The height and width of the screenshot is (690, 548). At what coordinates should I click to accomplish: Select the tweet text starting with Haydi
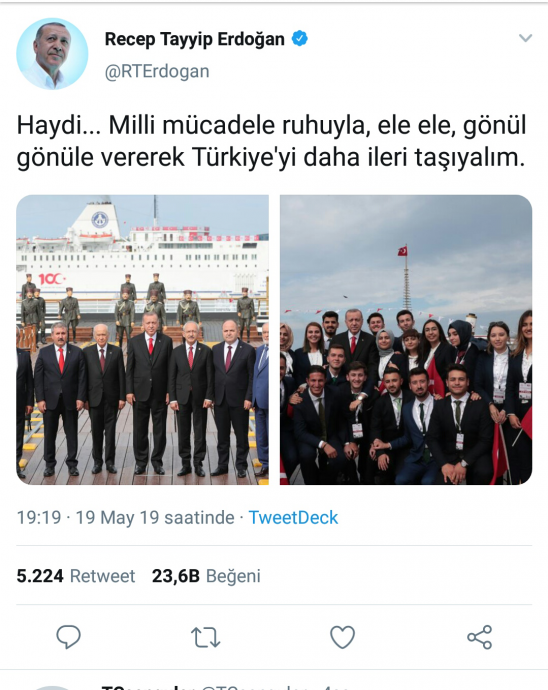pyautogui.click(x=272, y=142)
